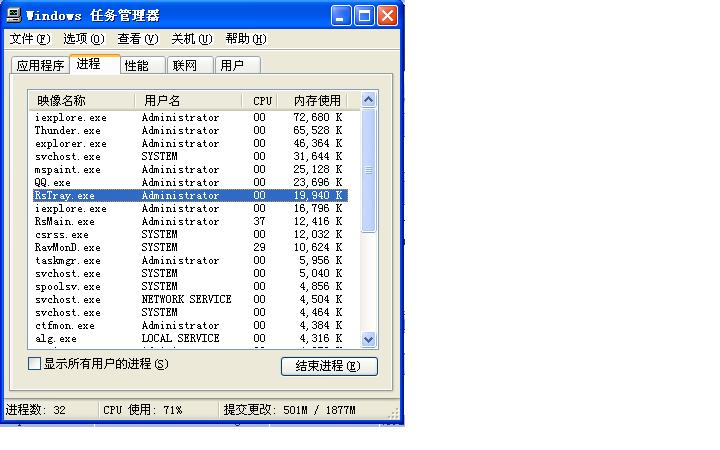Viewport: 720px width, 450px height.
Task: Select the highlighted RsTray.exe row
Action: click(190, 196)
